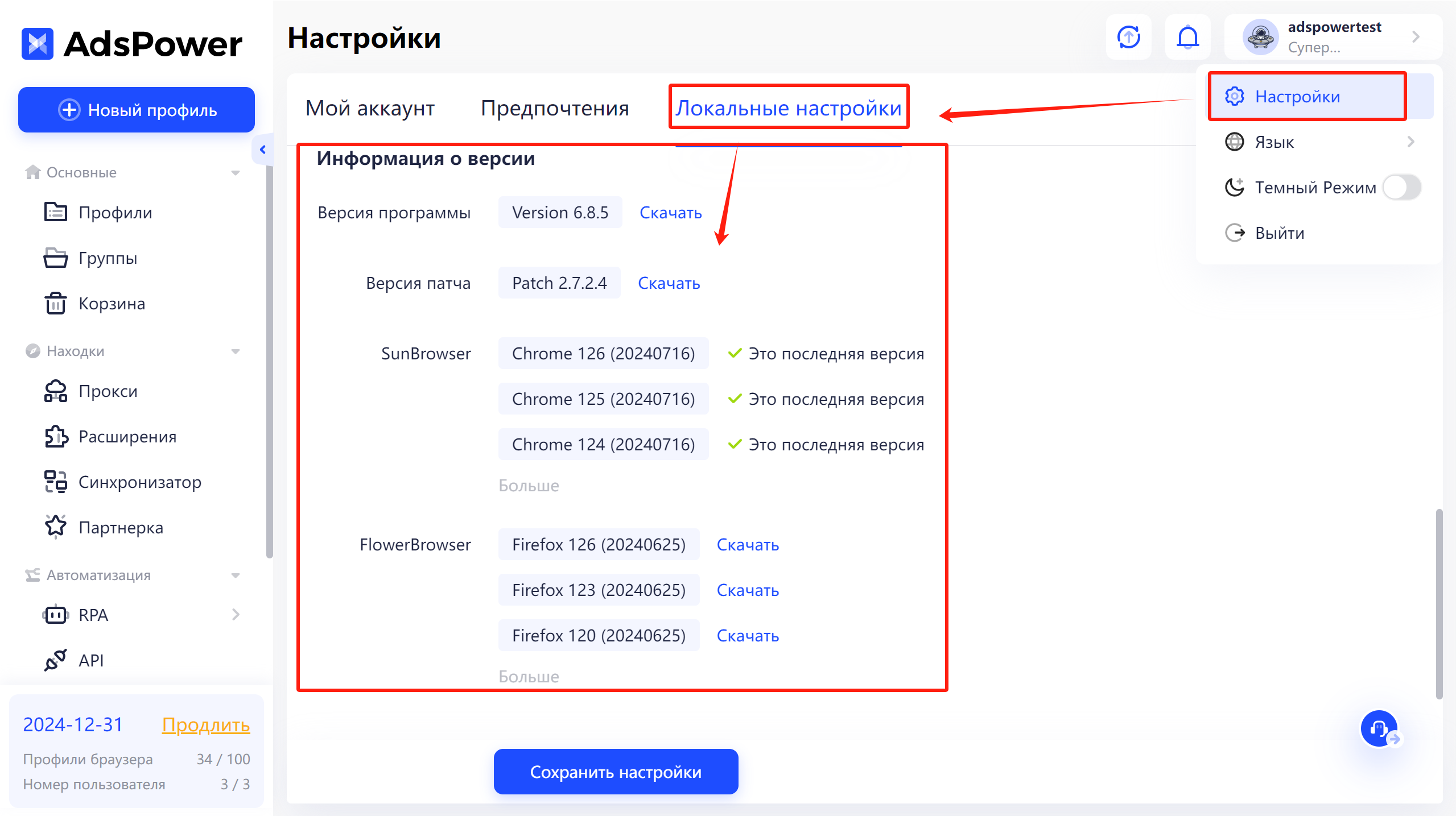Click the adspowertest user avatar
Image resolution: width=1456 pixels, height=816 pixels.
[1261, 38]
